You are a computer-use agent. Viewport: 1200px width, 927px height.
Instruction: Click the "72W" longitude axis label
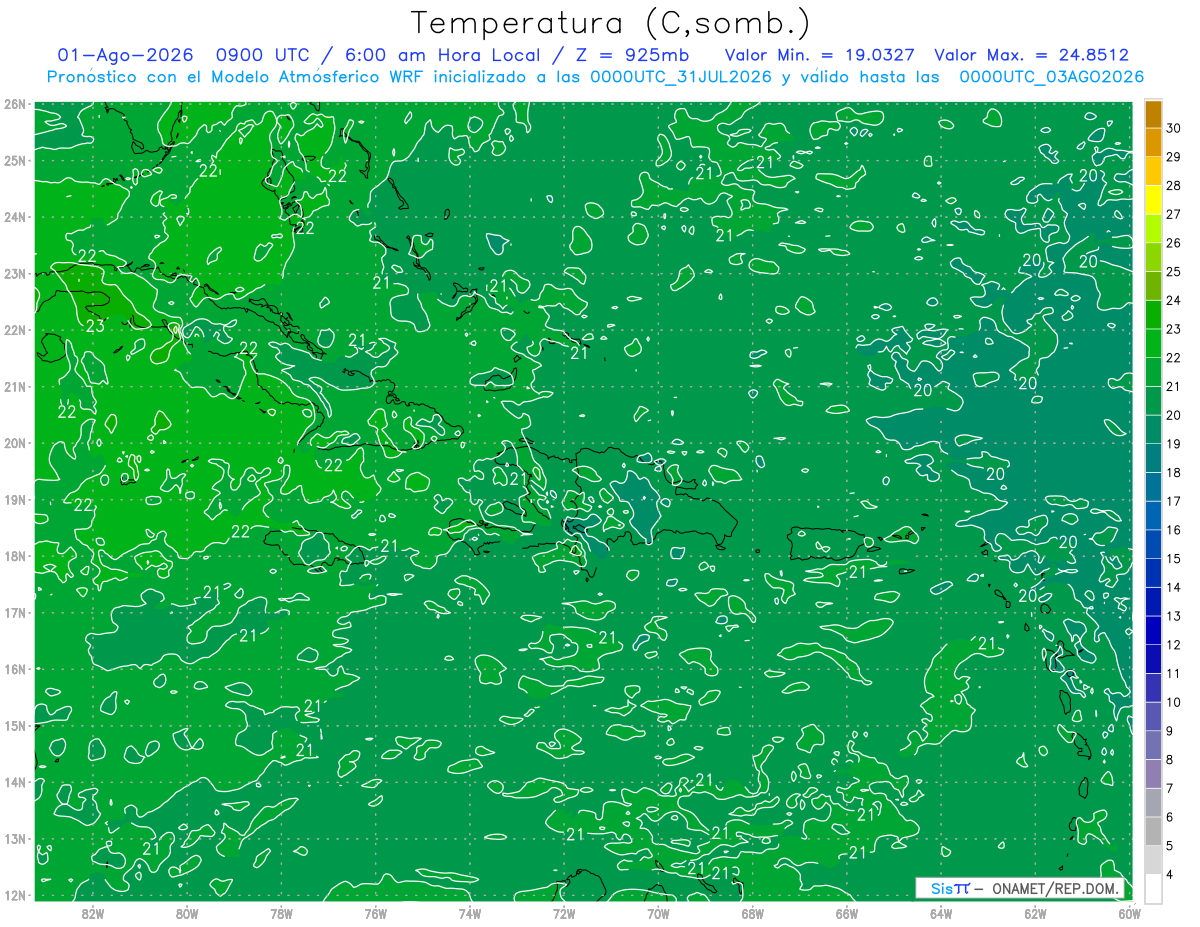[564, 913]
